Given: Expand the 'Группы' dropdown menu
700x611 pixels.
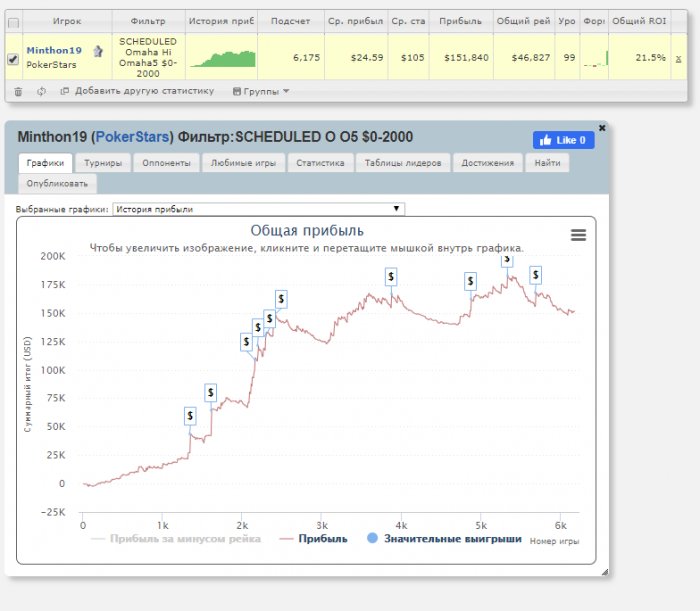Looking at the screenshot, I should coord(261,91).
